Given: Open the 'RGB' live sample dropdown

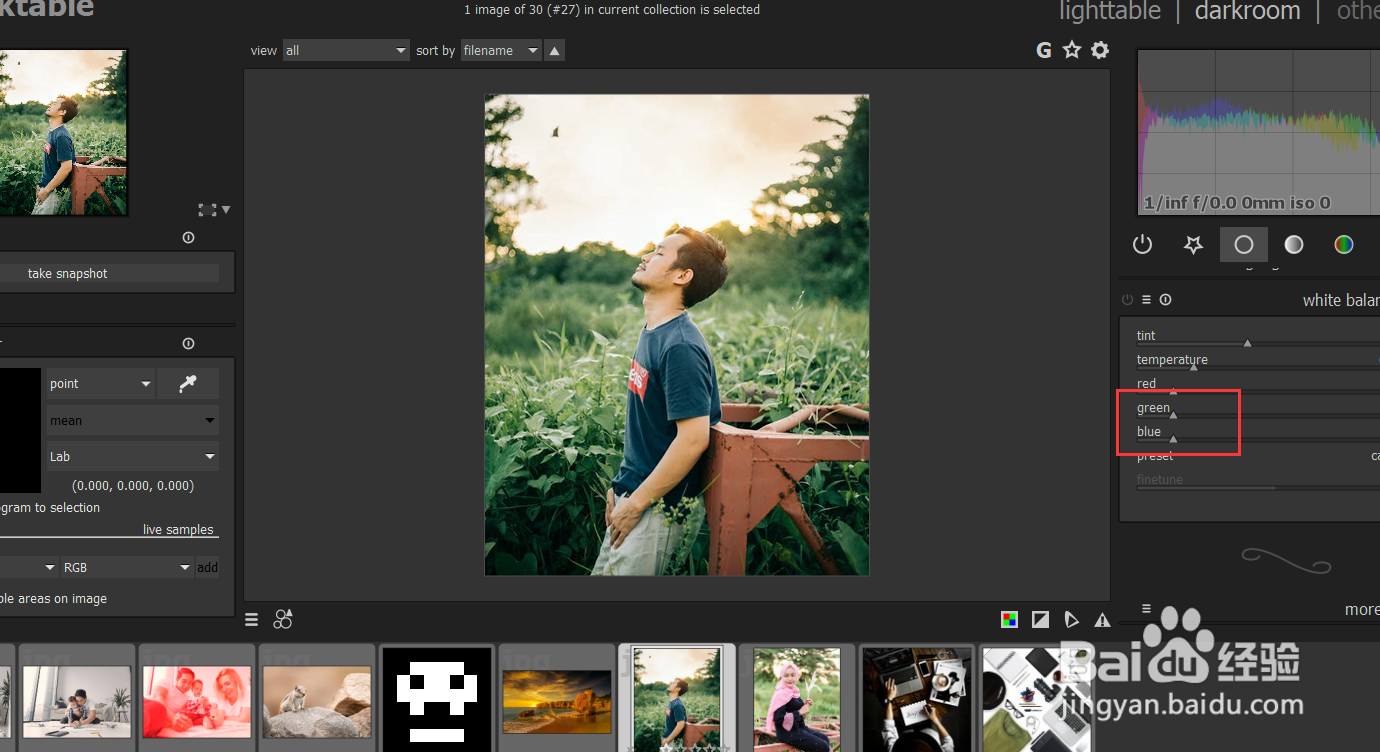Looking at the screenshot, I should tap(127, 567).
